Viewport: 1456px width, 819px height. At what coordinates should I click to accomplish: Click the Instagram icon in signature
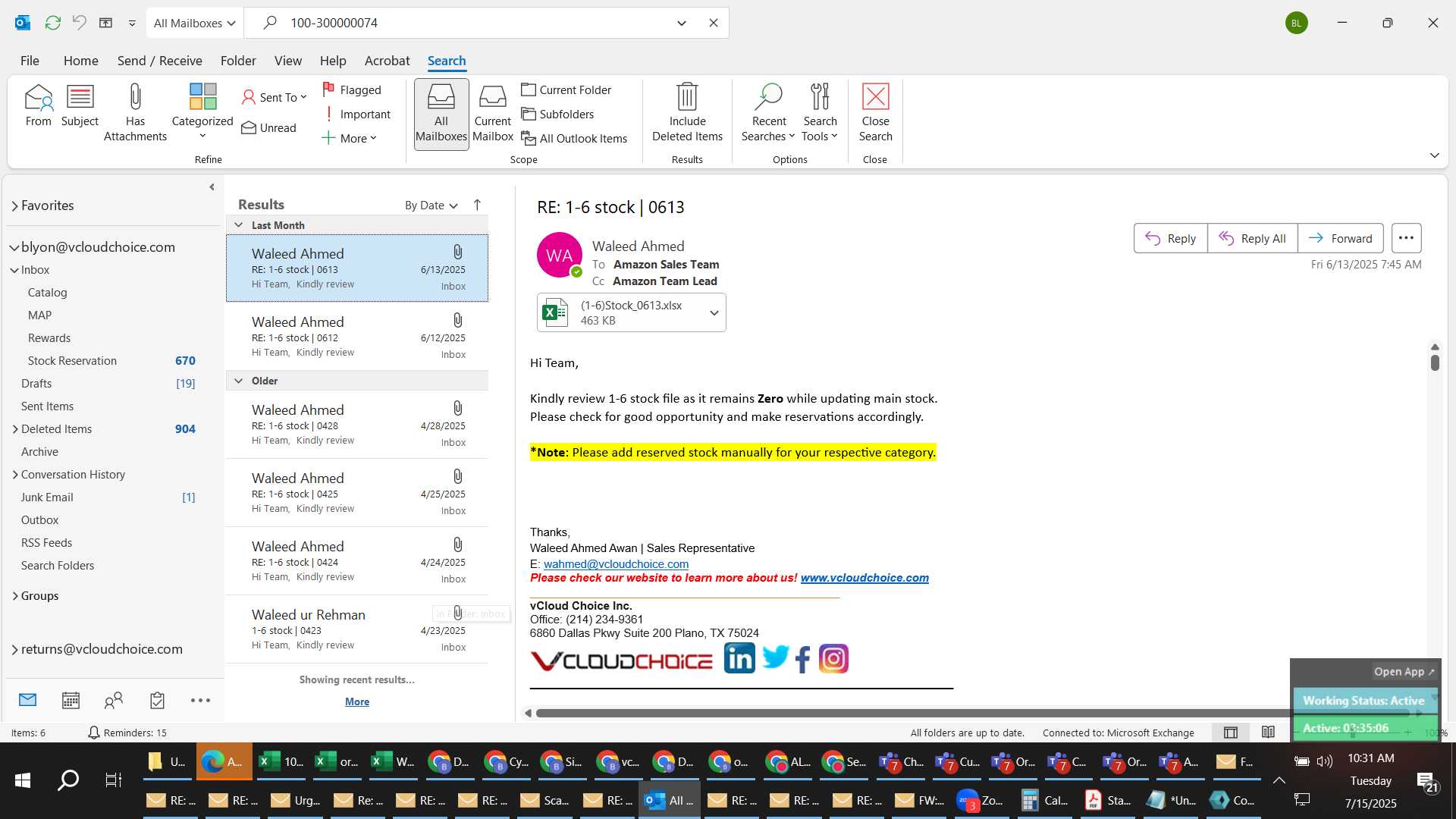[x=833, y=658]
